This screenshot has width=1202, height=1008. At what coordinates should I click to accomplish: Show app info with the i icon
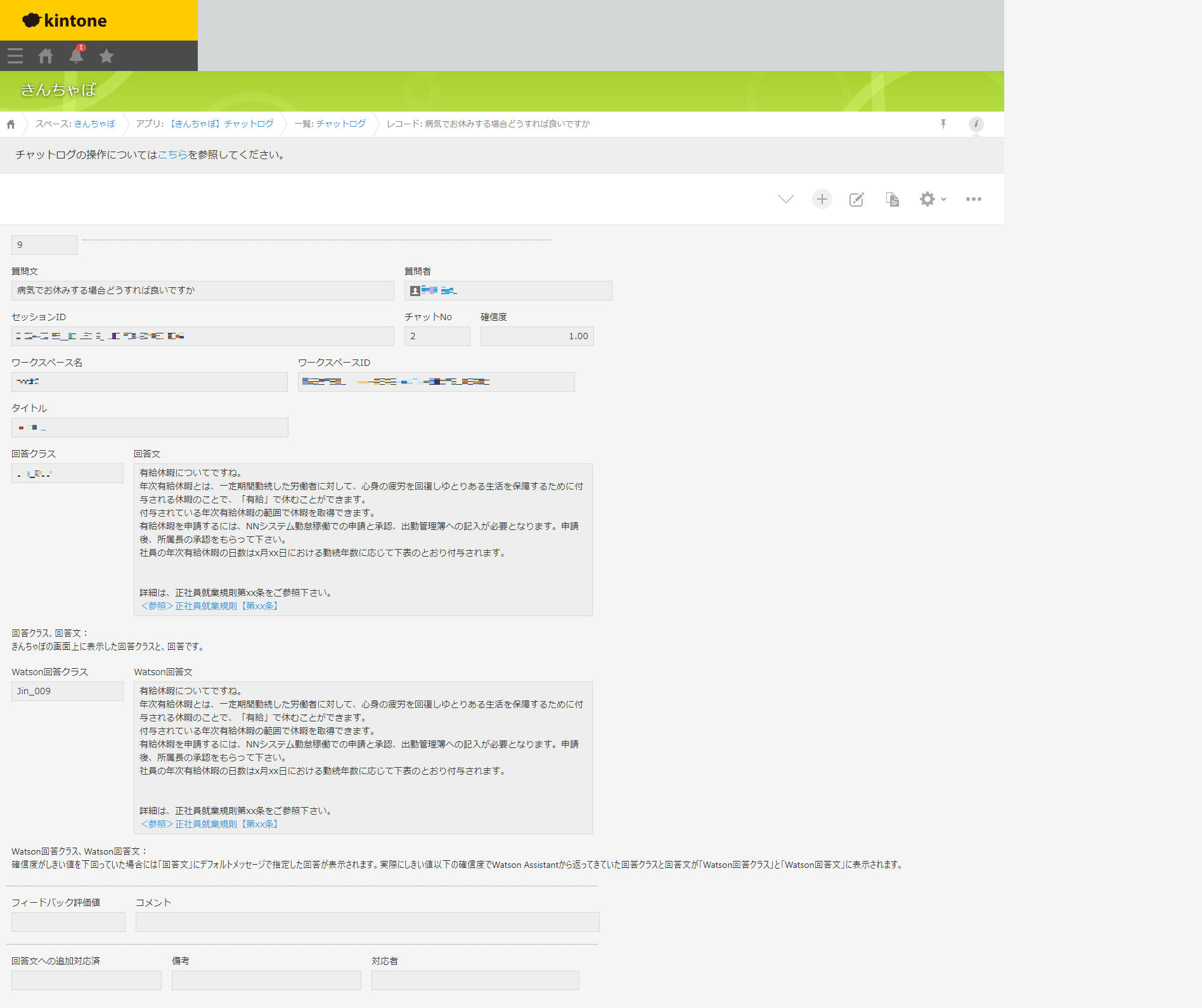pos(976,124)
